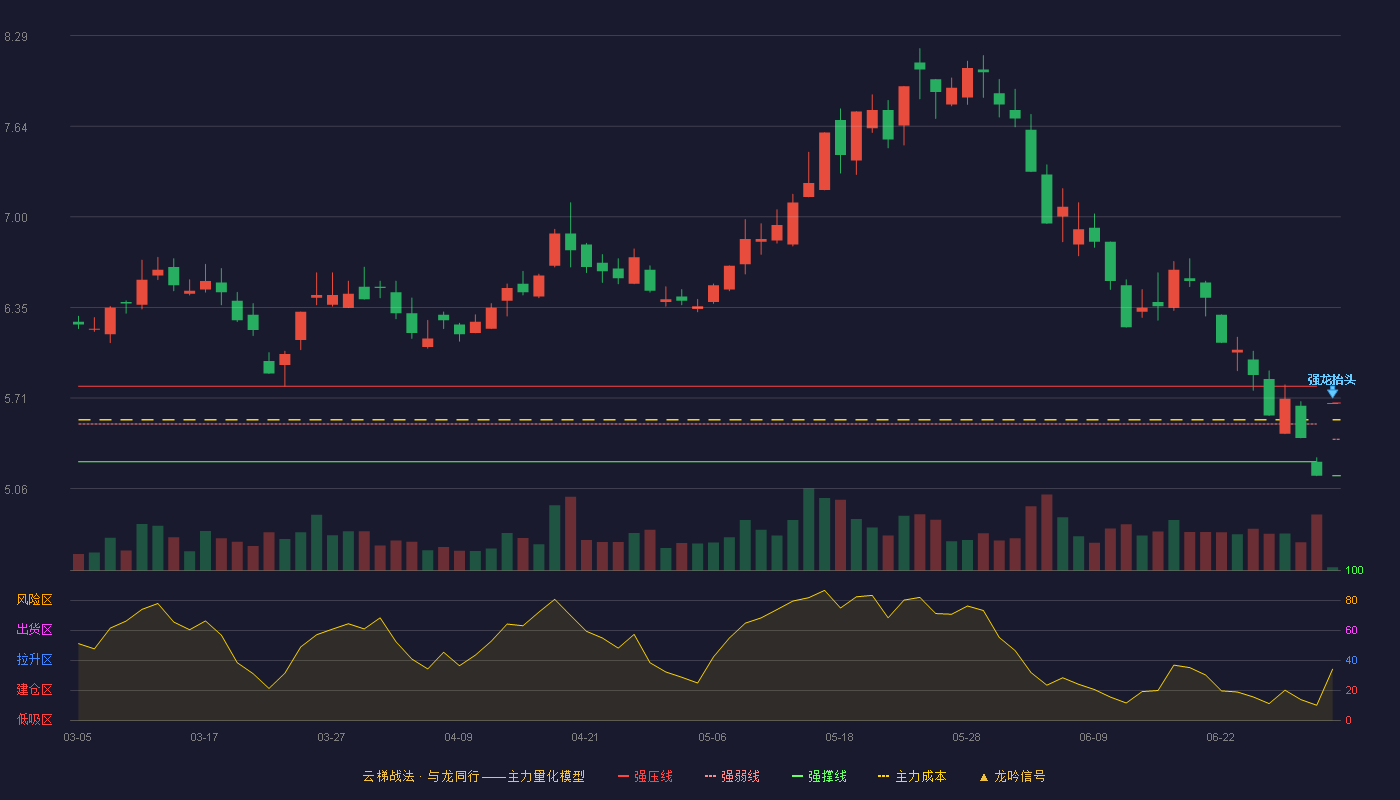
Task: Click the highest green candlestick near 8.29
Action: [x=919, y=66]
